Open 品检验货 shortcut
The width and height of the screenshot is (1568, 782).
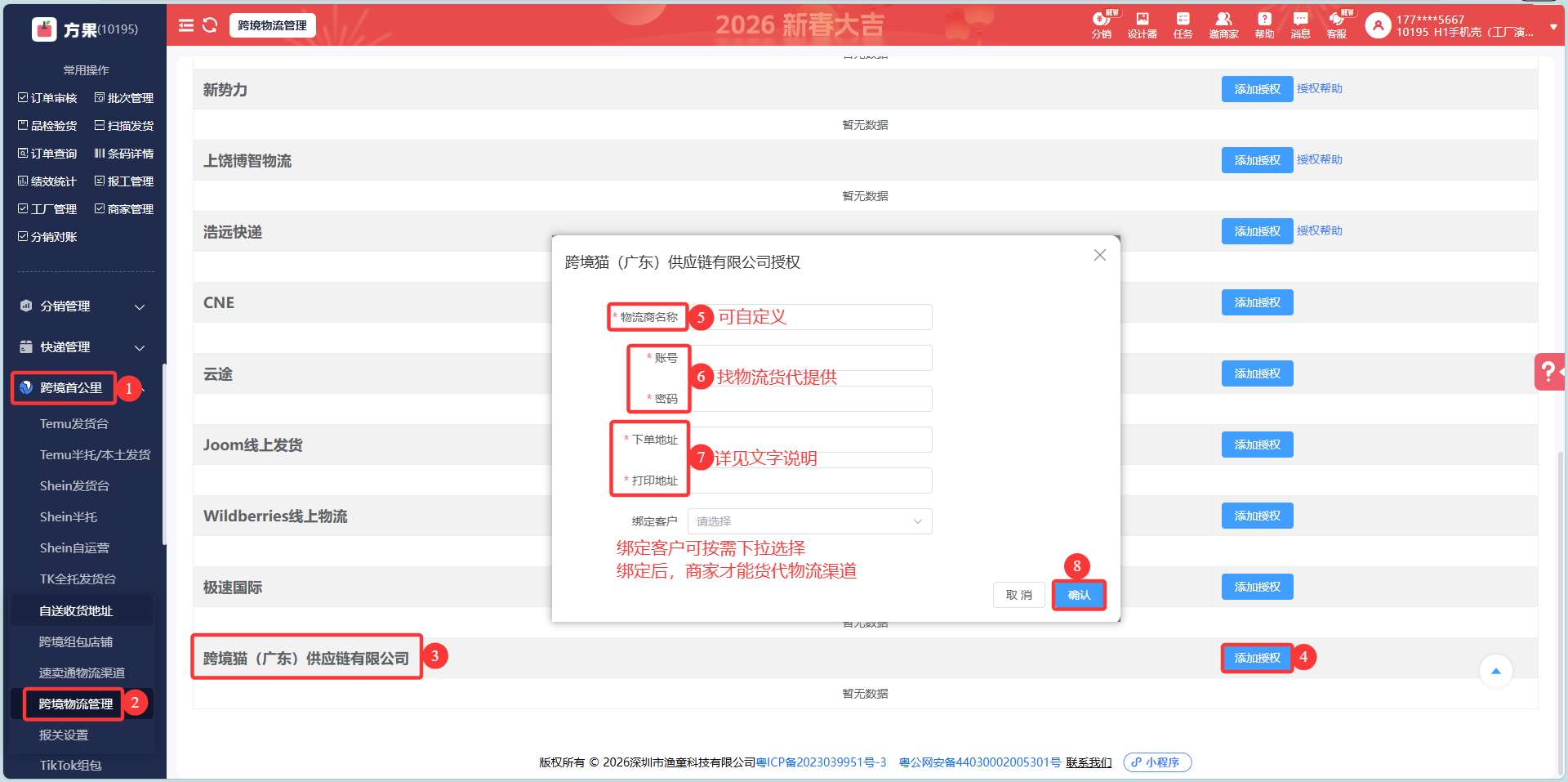[47, 126]
